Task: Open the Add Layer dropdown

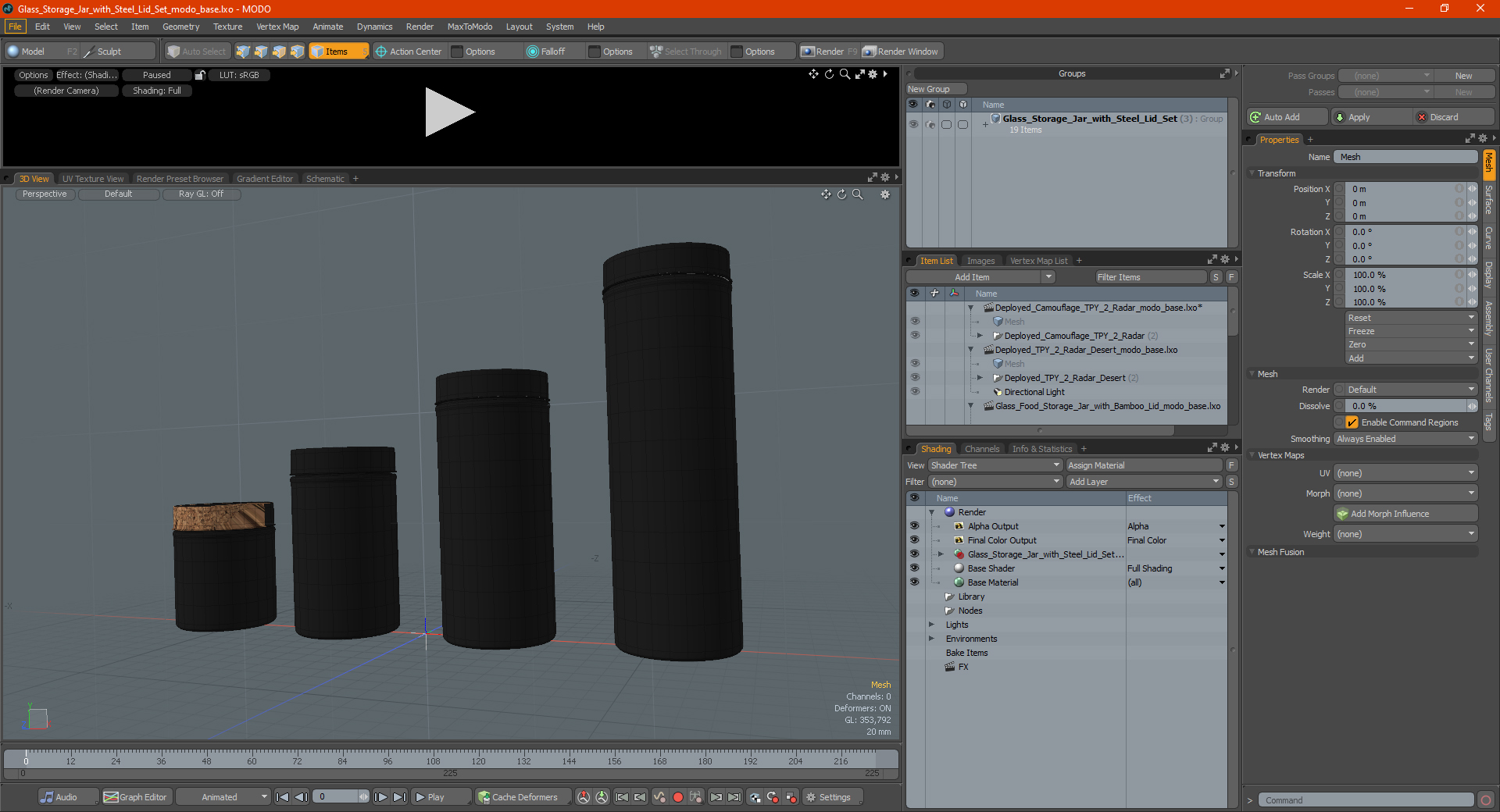Action: coord(1144,482)
